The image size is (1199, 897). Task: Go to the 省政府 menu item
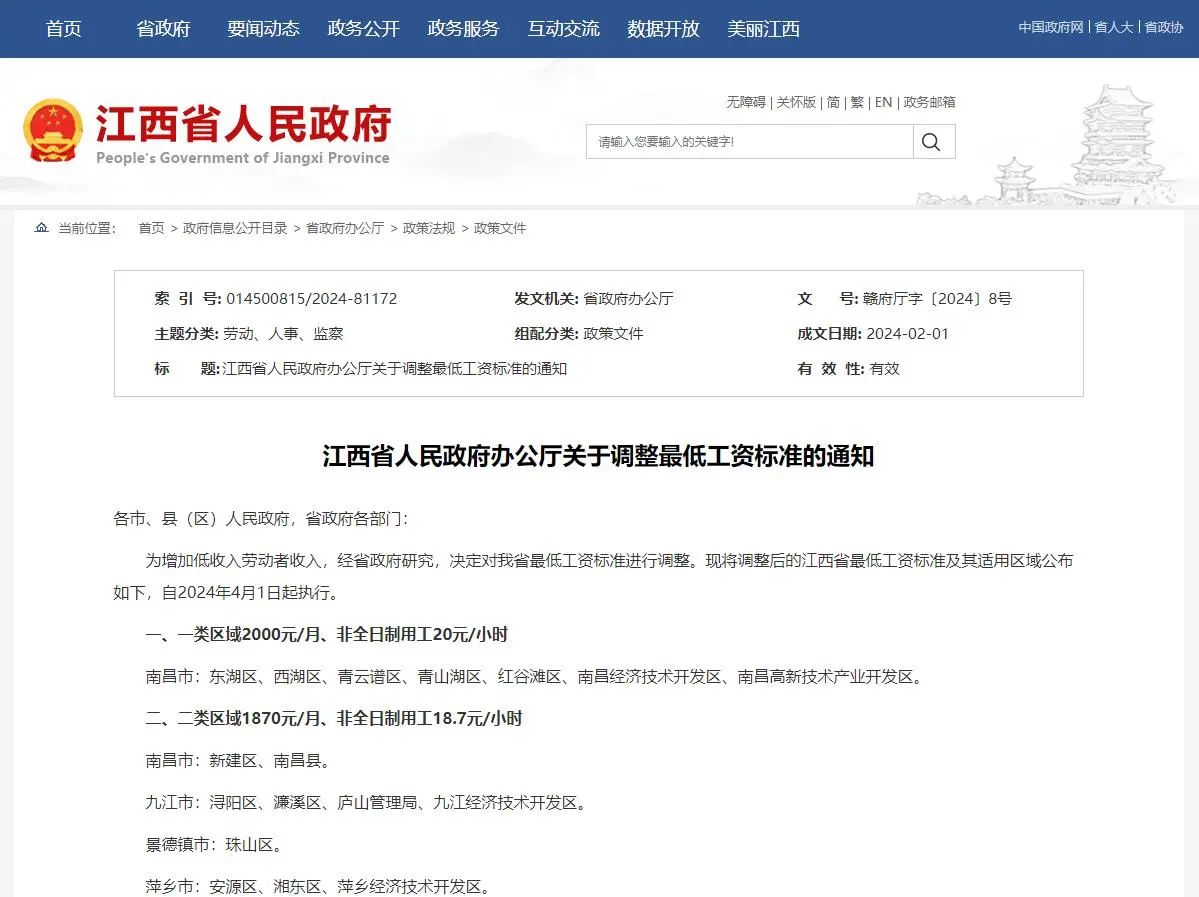point(163,29)
